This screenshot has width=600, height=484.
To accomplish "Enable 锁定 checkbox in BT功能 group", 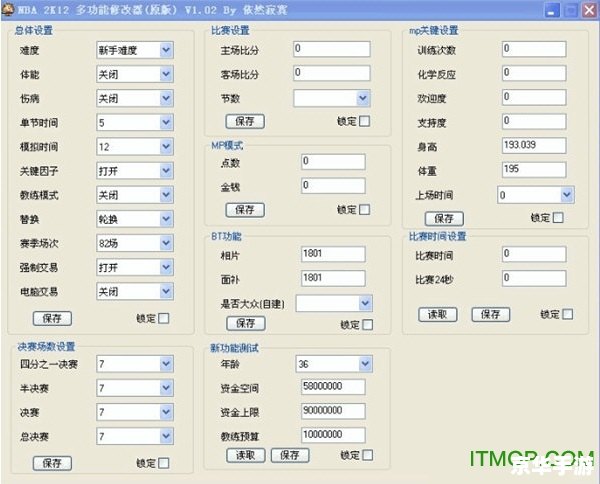I will [367, 324].
